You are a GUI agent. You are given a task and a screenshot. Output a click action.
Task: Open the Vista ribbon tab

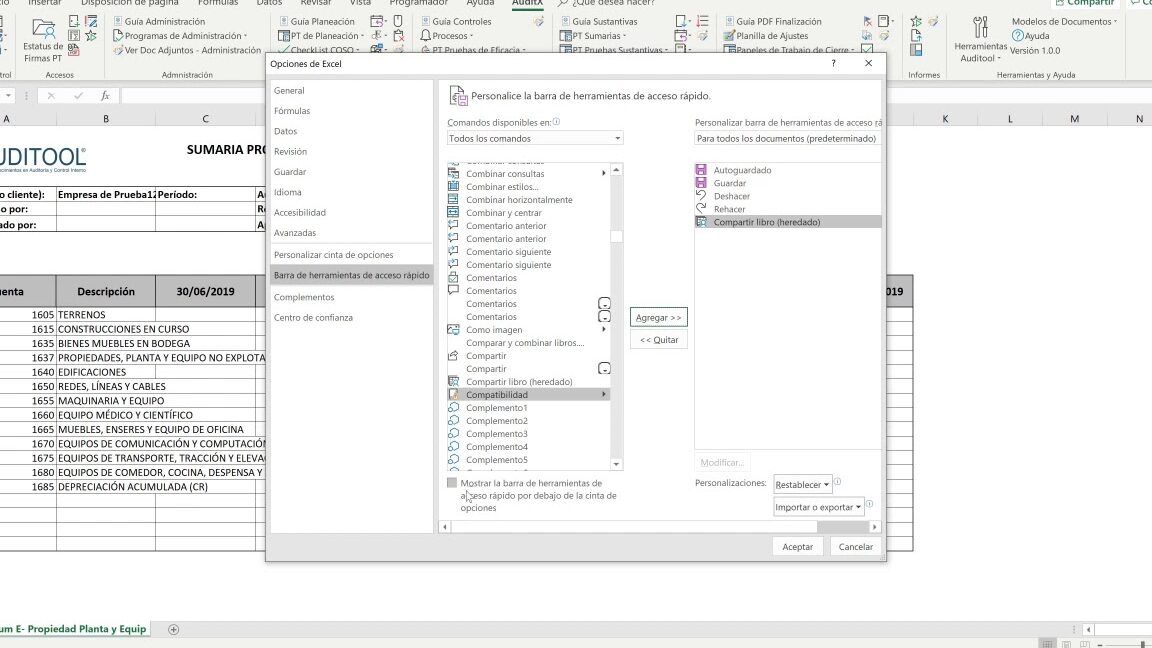click(x=360, y=3)
